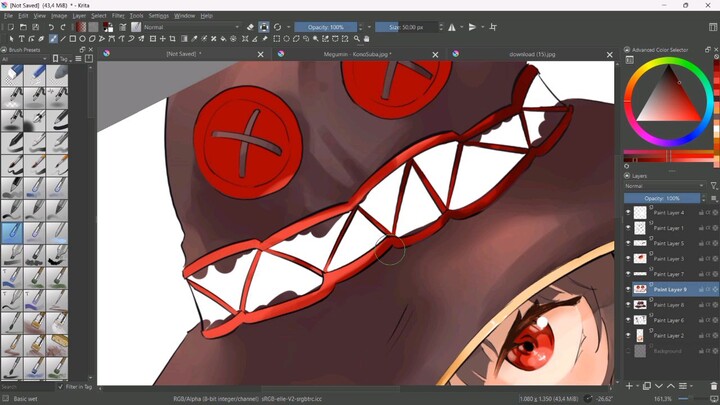Click the Reload Original Preset icon
This screenshot has height=405, width=720.
[277, 27]
